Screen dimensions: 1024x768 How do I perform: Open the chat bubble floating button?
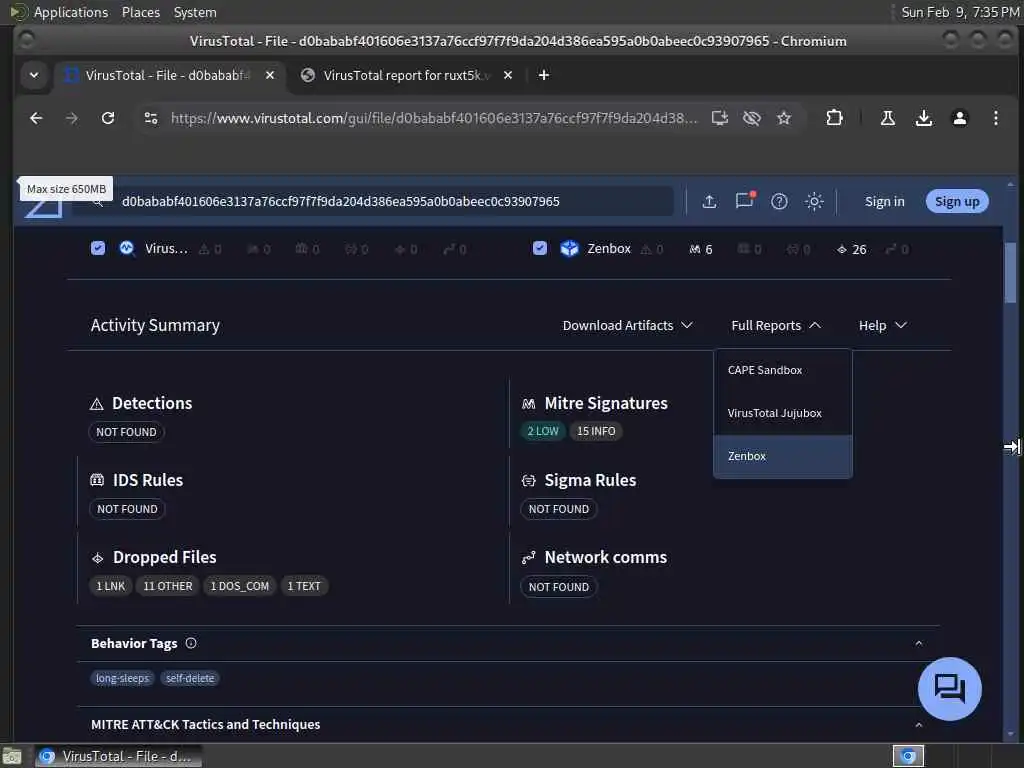coord(950,688)
